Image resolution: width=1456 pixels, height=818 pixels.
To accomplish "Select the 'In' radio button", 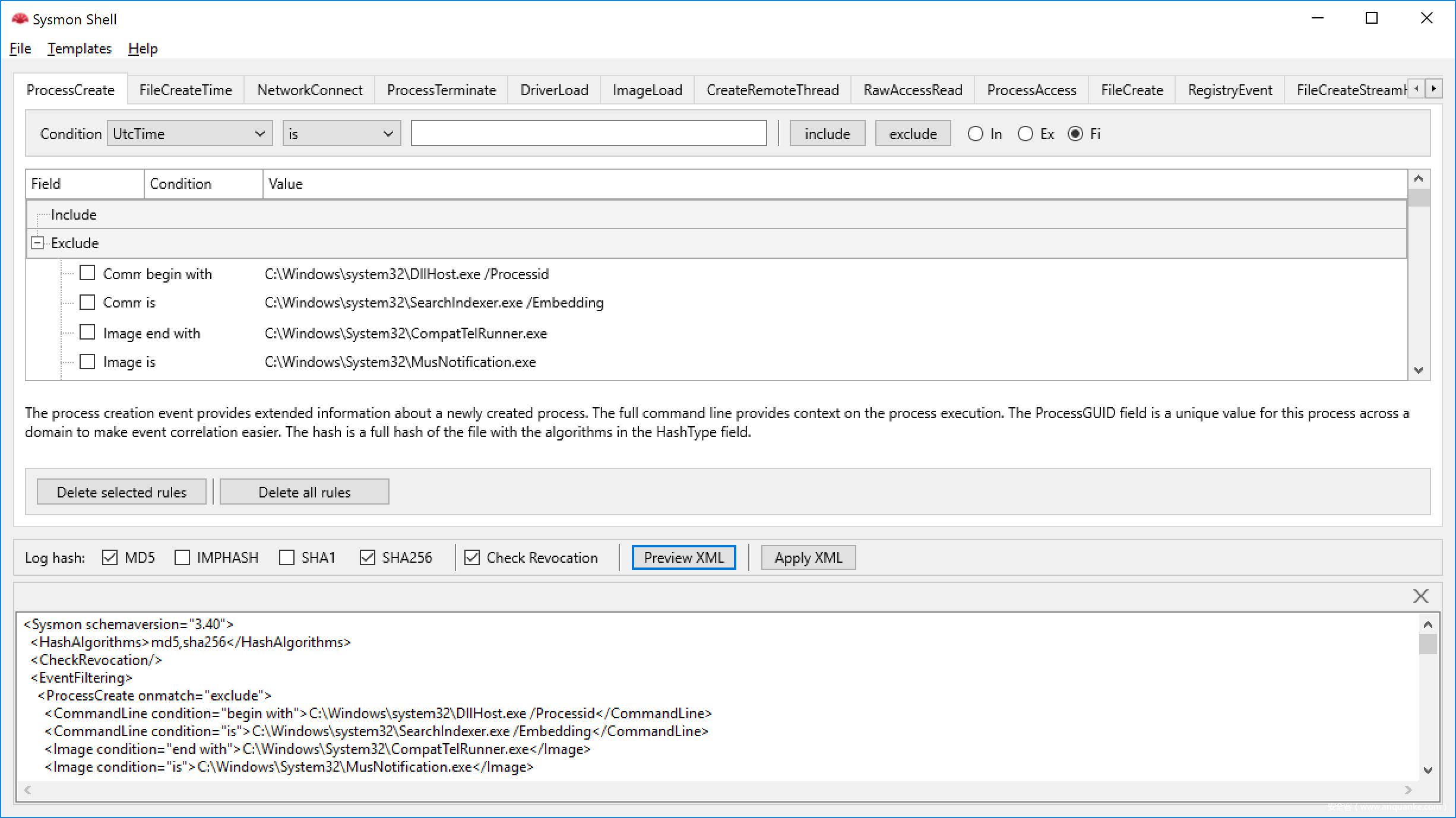I will click(x=976, y=134).
